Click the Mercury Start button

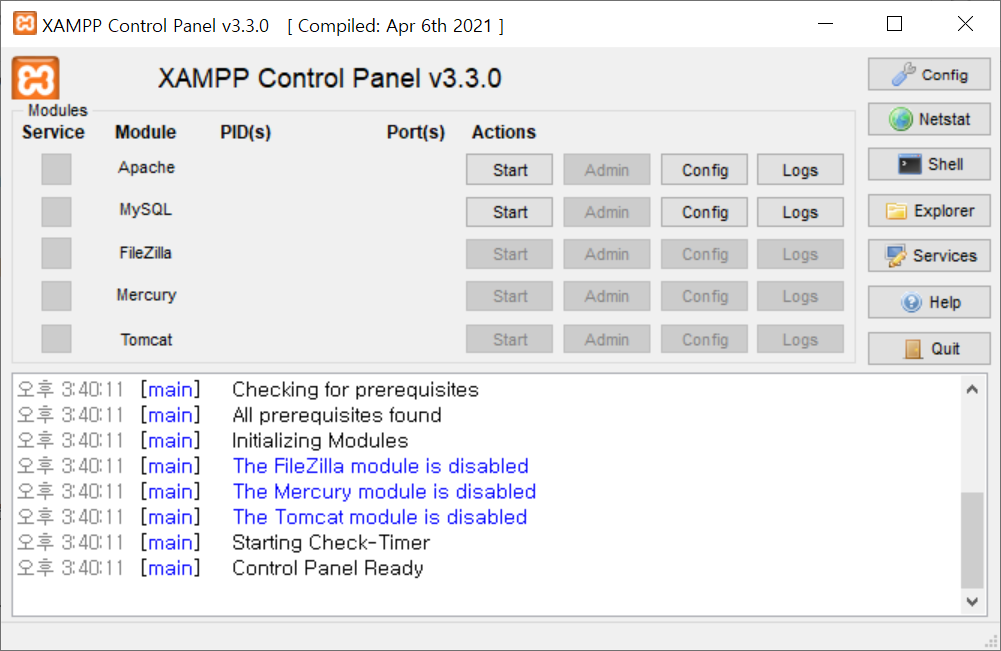coord(509,296)
